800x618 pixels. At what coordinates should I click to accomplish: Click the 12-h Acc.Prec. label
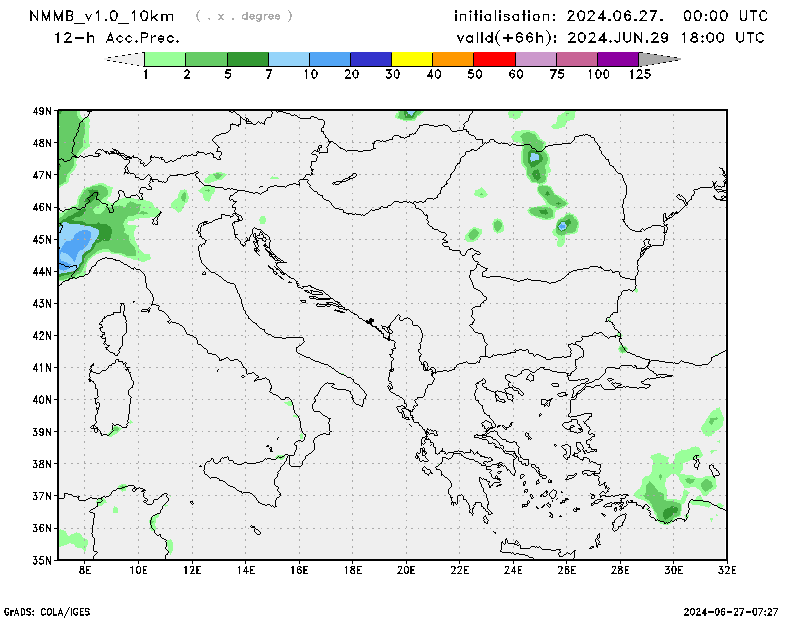coord(117,38)
